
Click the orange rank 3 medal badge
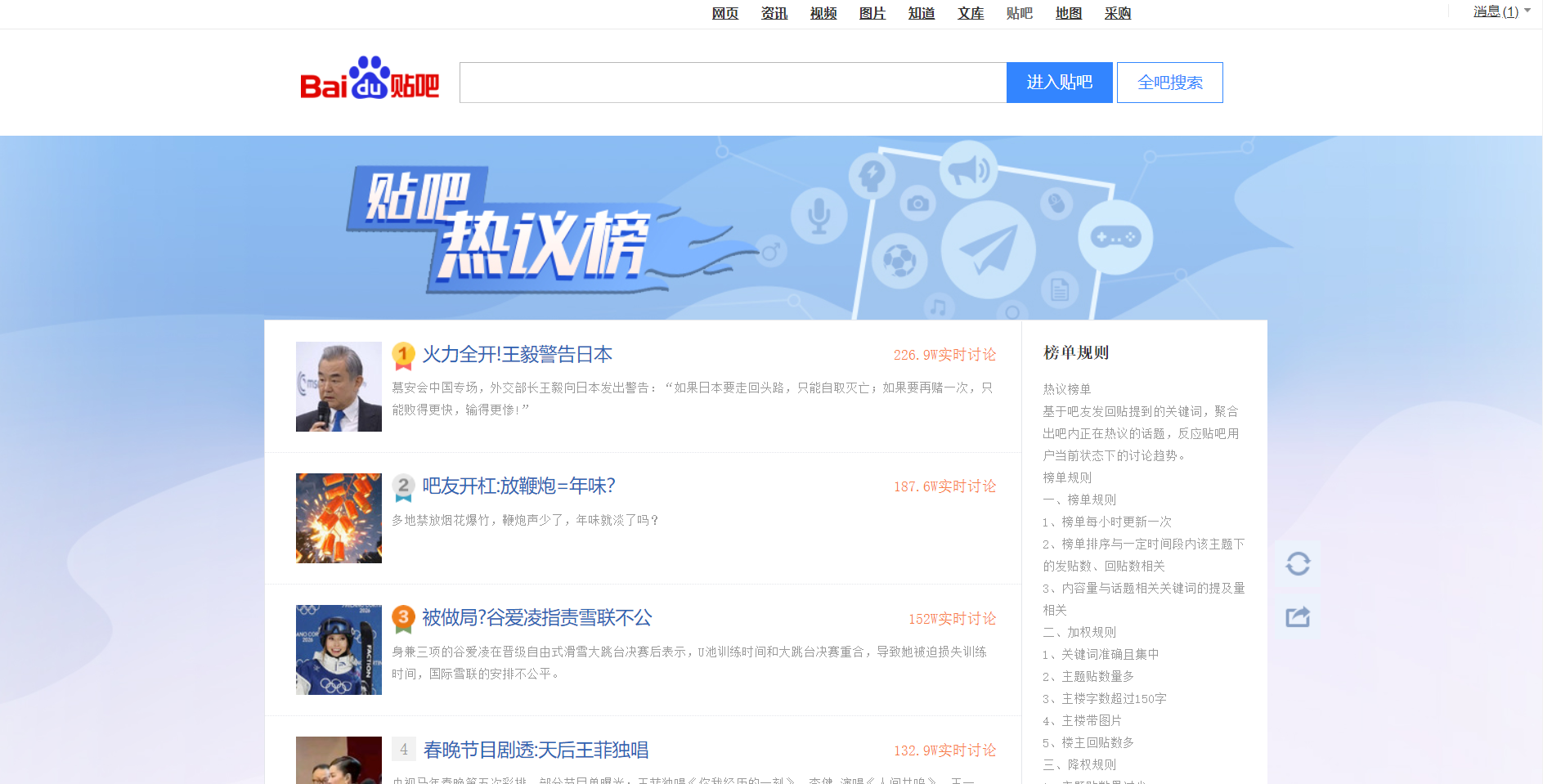click(x=403, y=618)
